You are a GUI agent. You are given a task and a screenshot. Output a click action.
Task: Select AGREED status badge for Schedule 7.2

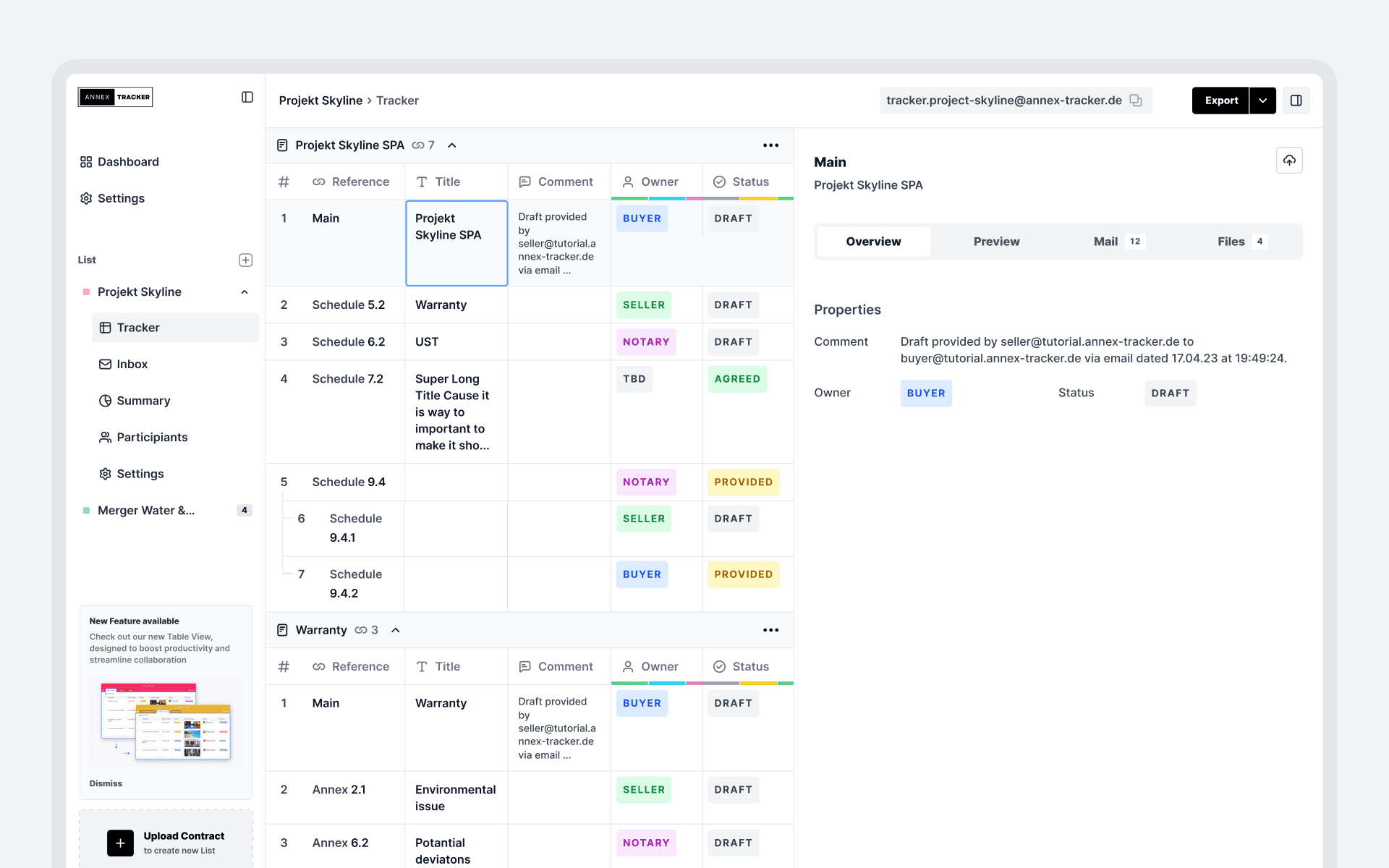[x=737, y=379]
